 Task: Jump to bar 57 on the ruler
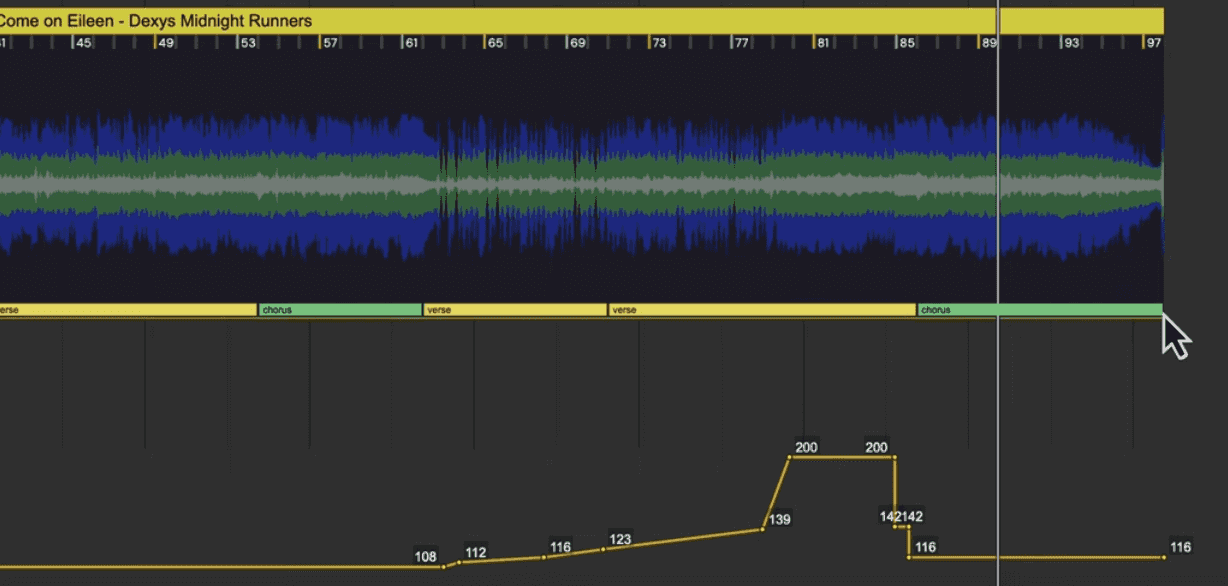(x=329, y=43)
